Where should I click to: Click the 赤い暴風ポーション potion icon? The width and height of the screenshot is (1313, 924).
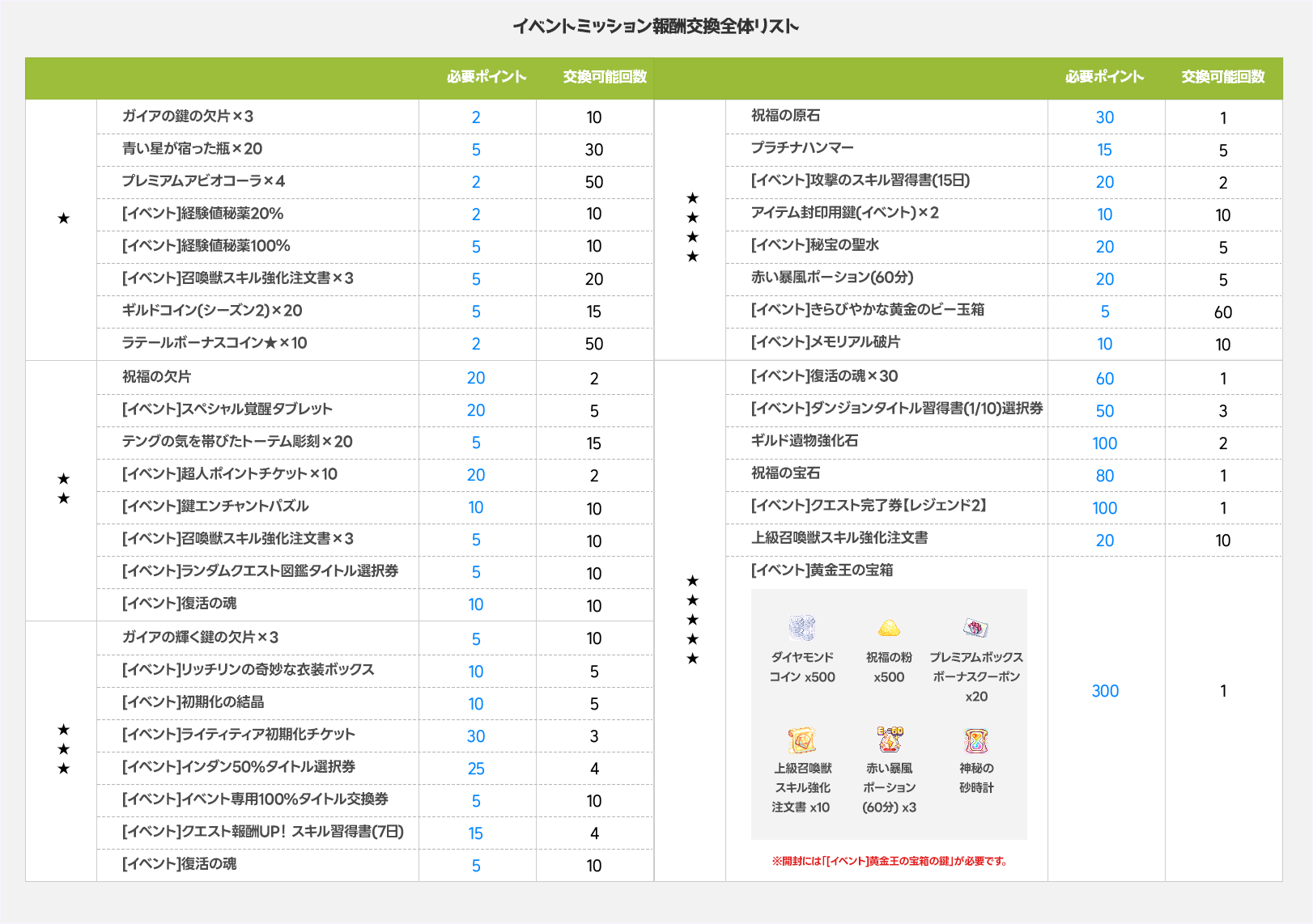[889, 740]
